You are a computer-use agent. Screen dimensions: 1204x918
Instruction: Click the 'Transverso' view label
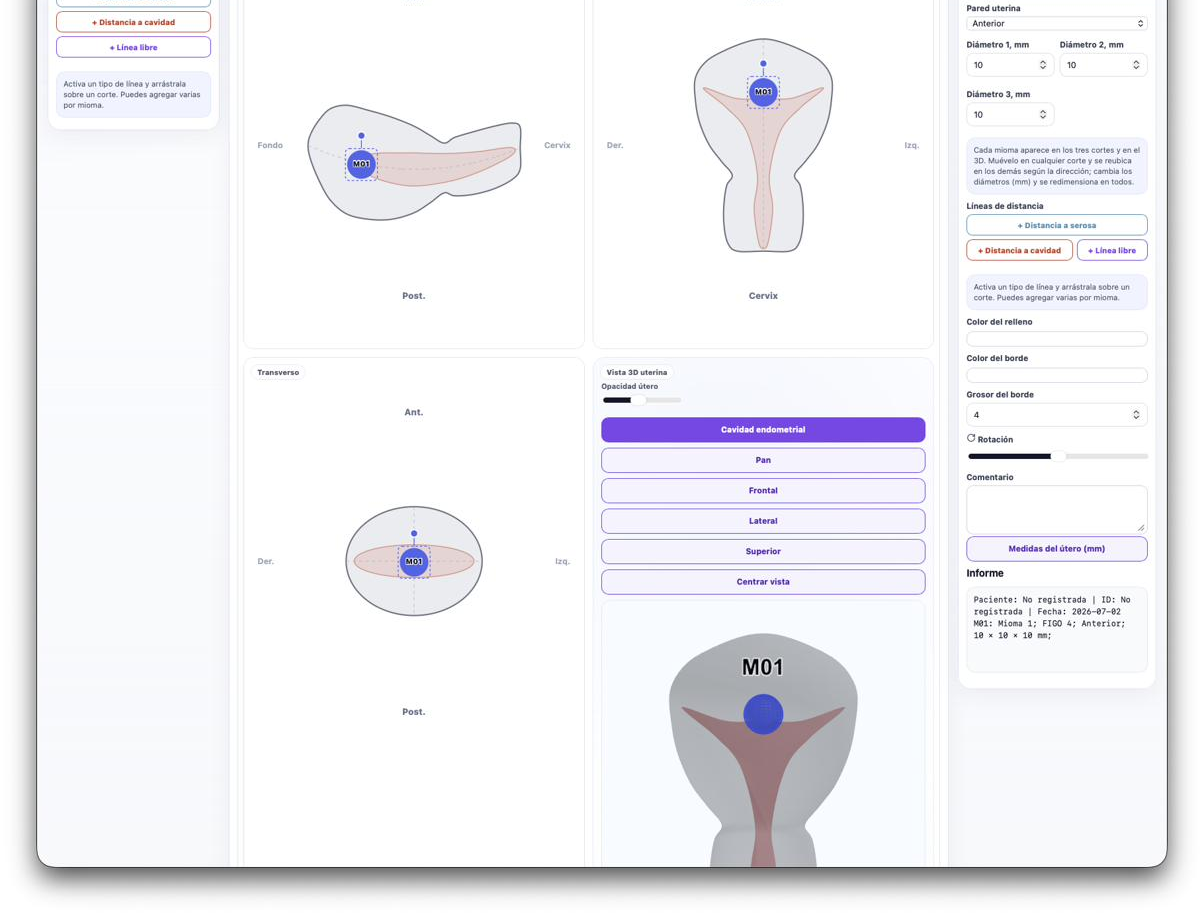(278, 372)
